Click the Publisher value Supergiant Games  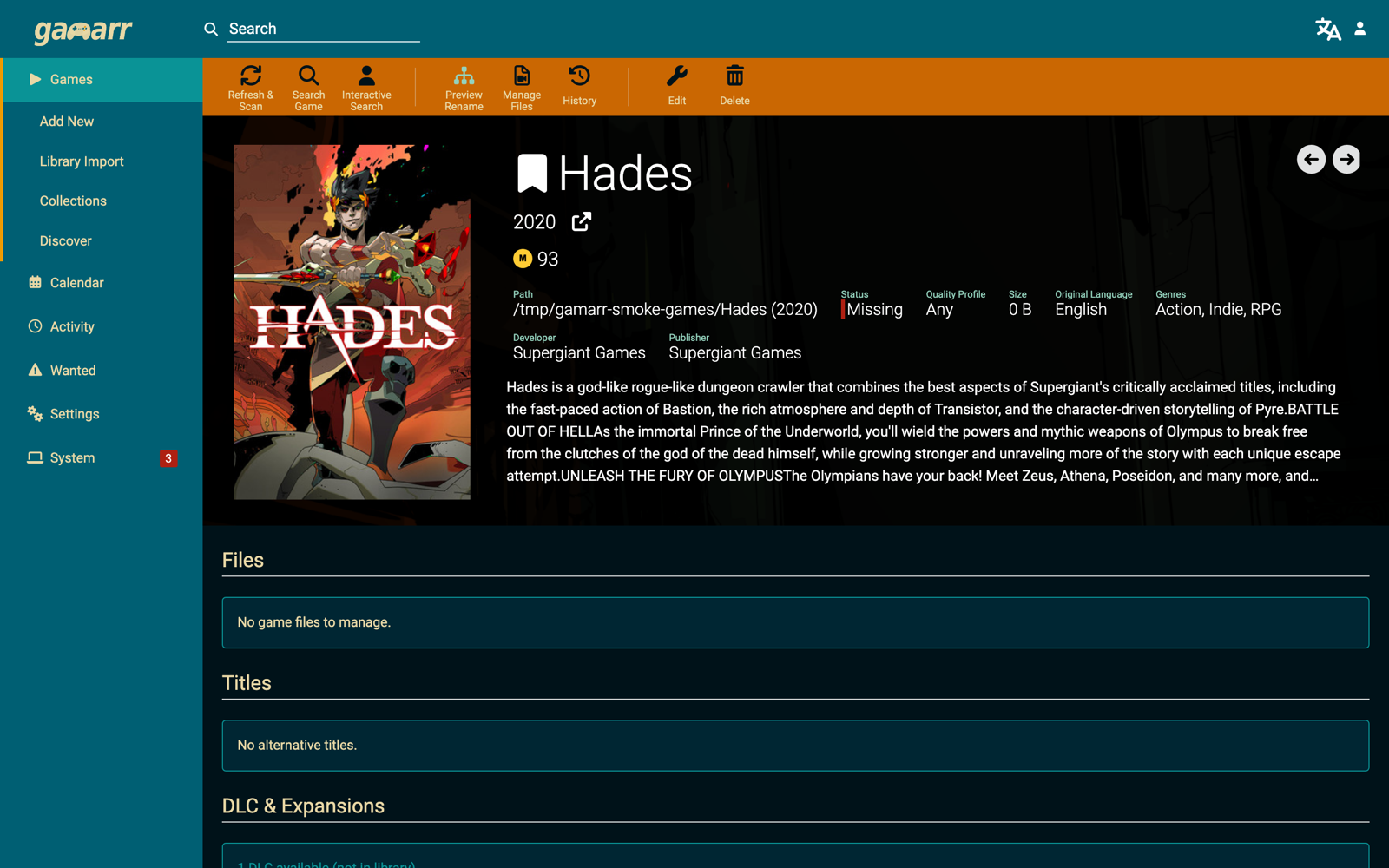pyautogui.click(x=734, y=353)
